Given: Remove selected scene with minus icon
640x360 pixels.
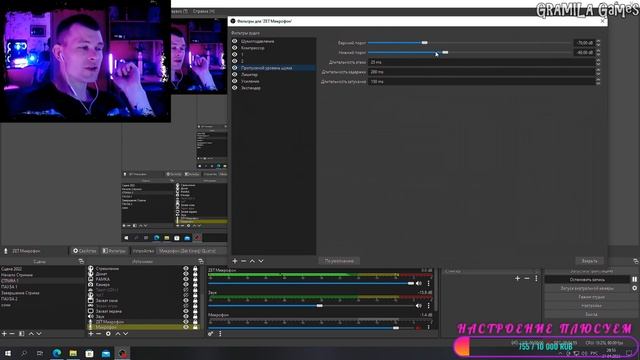Looking at the screenshot, I should (x=12, y=333).
